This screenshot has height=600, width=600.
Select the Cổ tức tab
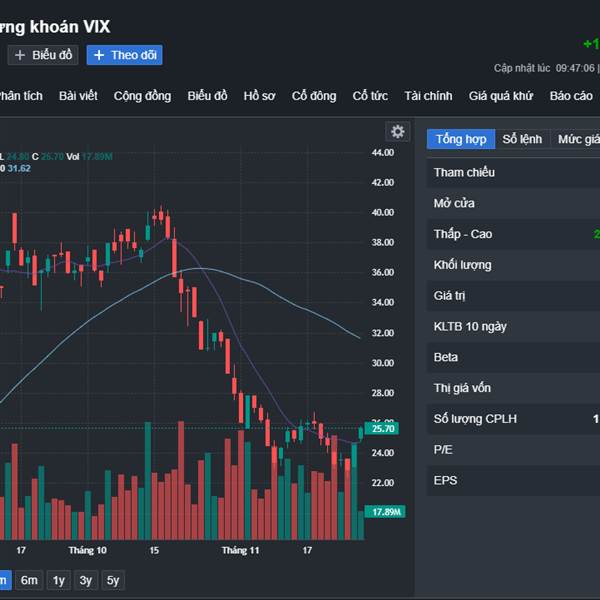(x=370, y=96)
